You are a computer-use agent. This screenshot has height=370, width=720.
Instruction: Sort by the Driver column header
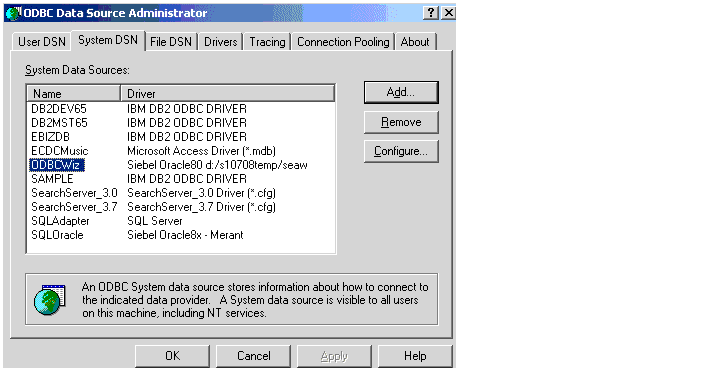point(228,93)
